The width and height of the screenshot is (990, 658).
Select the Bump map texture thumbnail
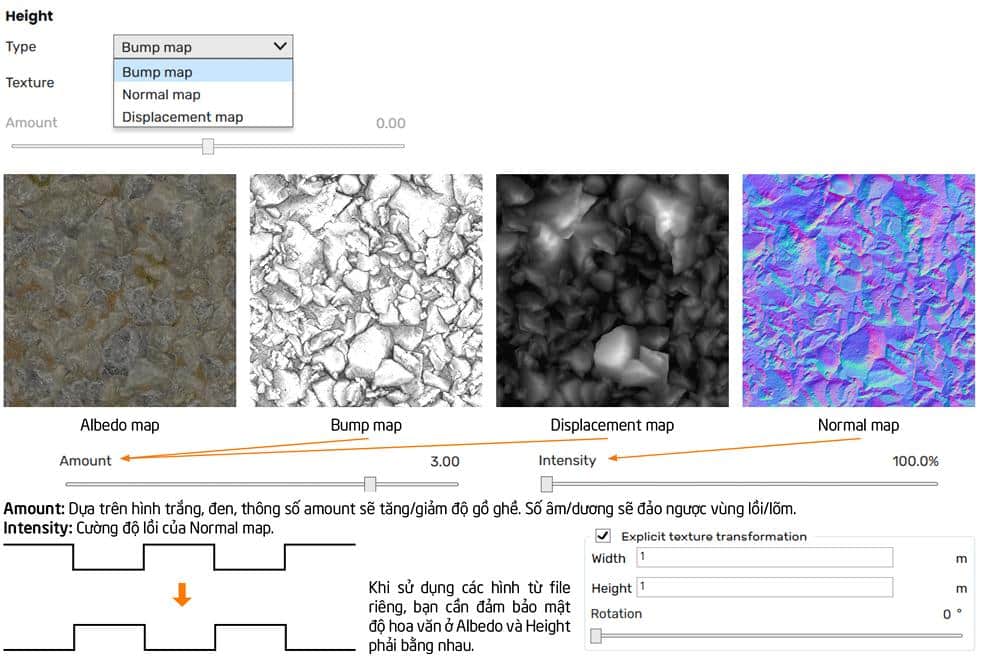366,291
